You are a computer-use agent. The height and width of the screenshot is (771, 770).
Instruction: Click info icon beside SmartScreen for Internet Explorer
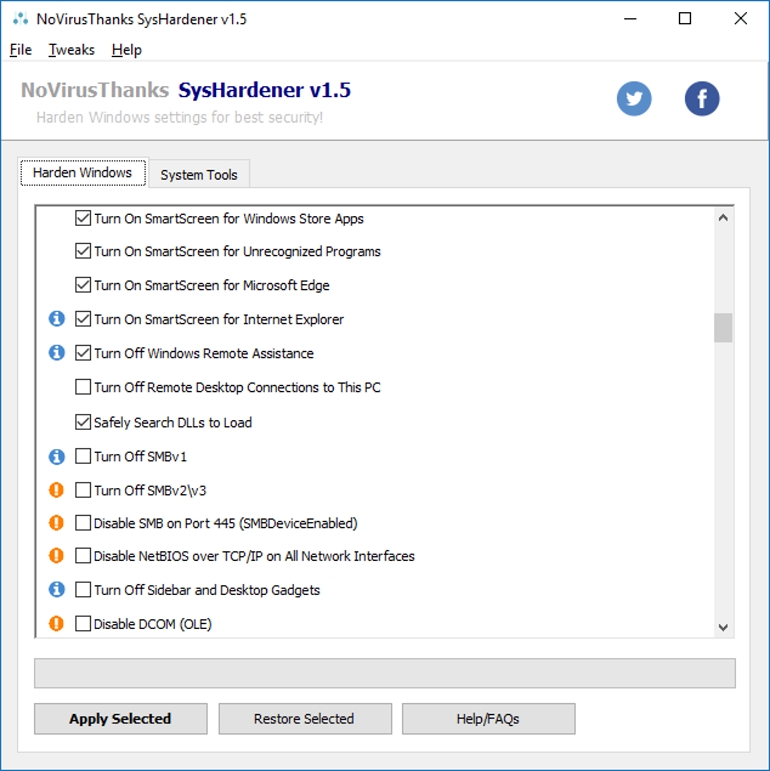57,319
